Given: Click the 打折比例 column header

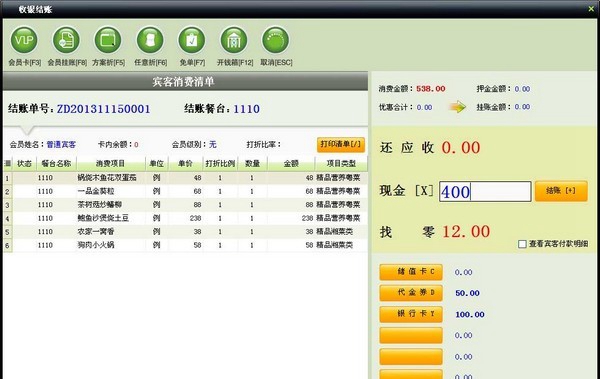Looking at the screenshot, I should pos(220,163).
